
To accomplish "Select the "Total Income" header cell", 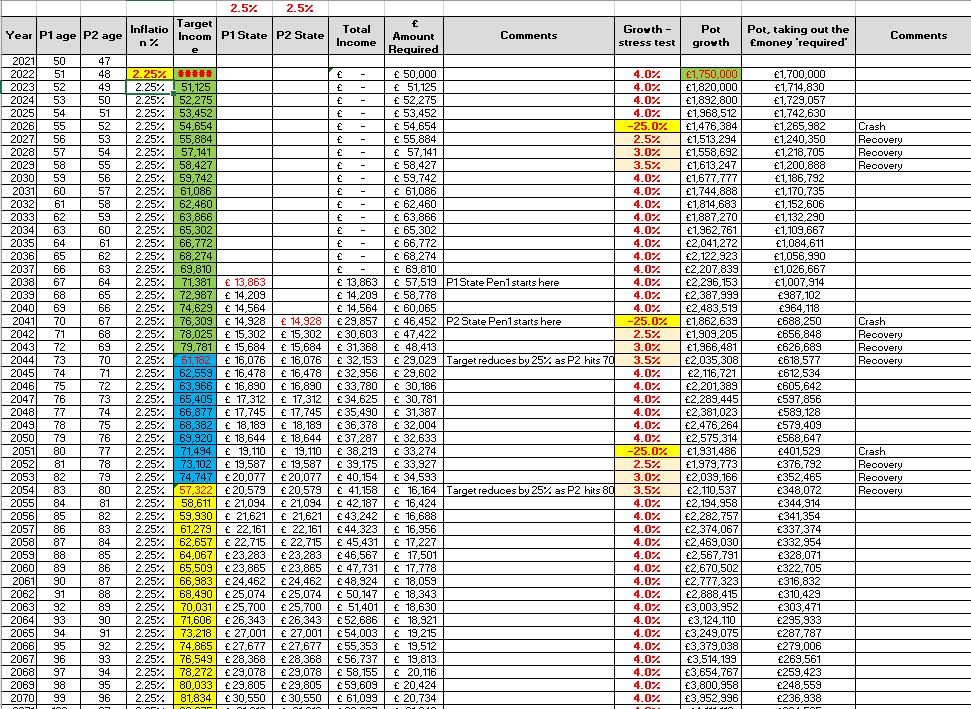I will [x=357, y=35].
